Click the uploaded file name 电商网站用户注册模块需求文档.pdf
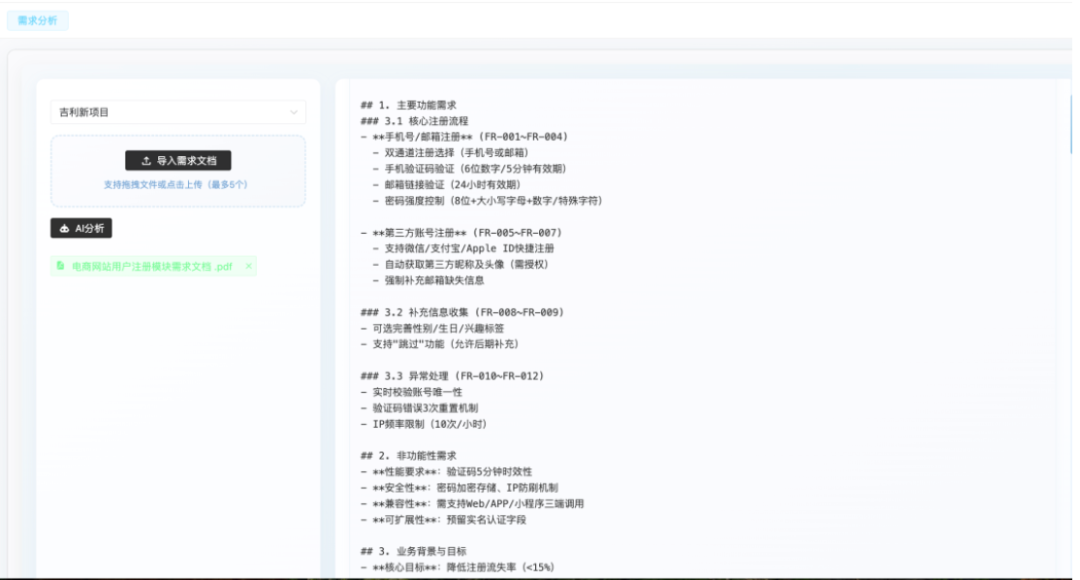 150,267
